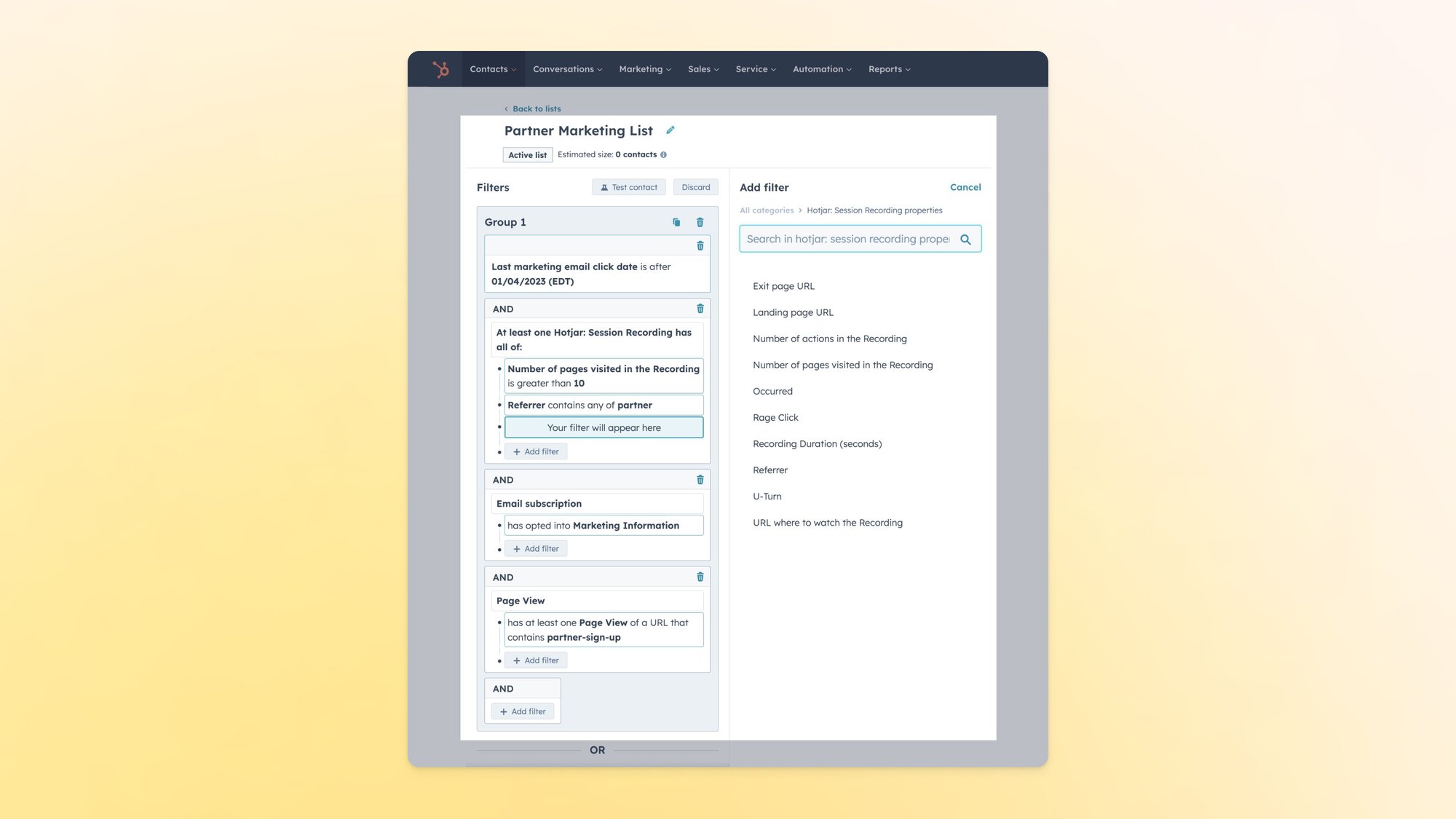Select the Occurred property

pos(773,392)
